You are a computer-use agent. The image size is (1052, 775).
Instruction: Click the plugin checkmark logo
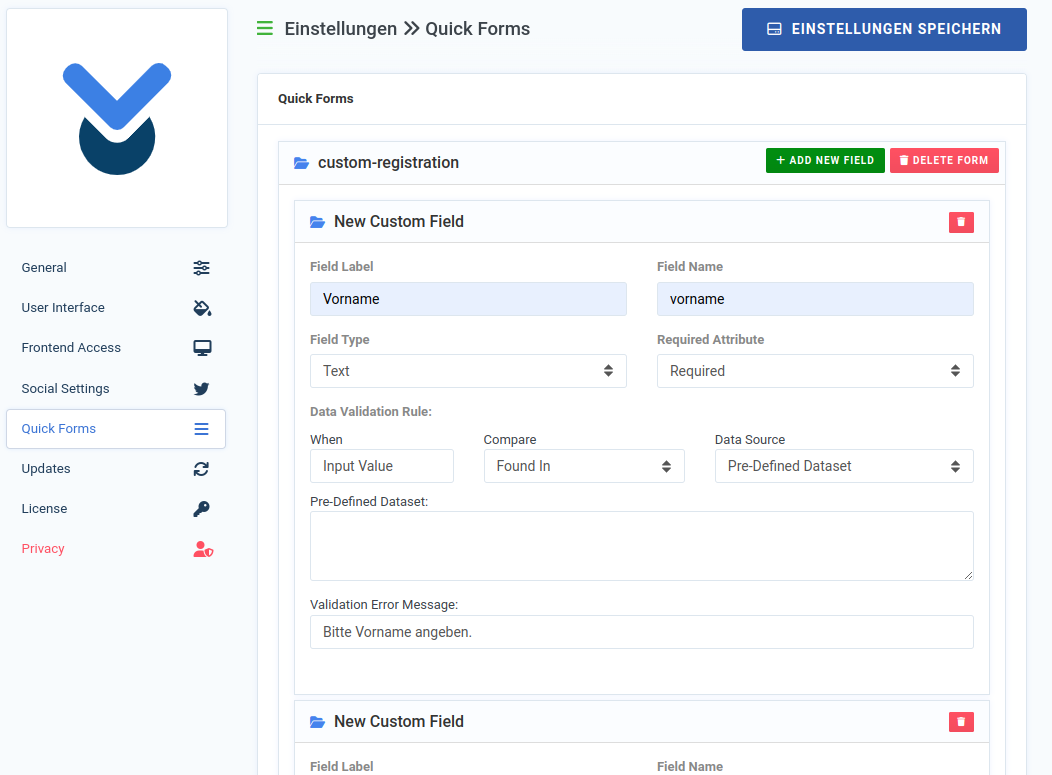pos(117,119)
